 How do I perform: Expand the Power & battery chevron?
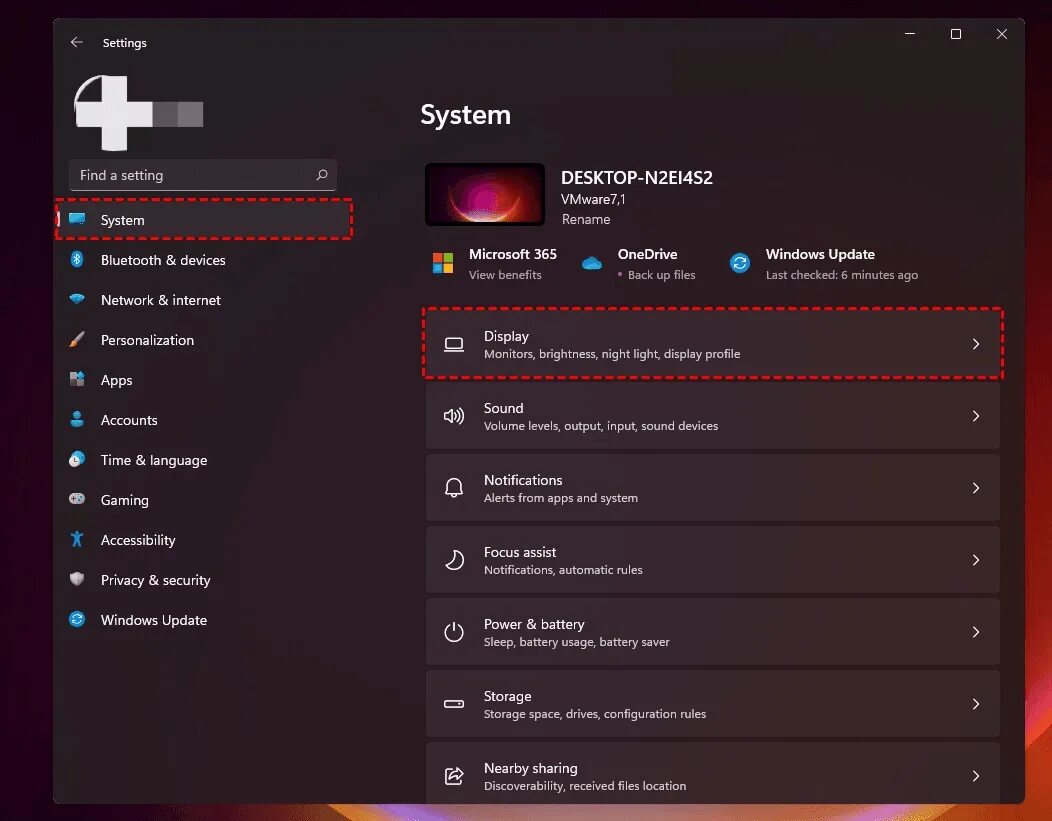coord(976,632)
